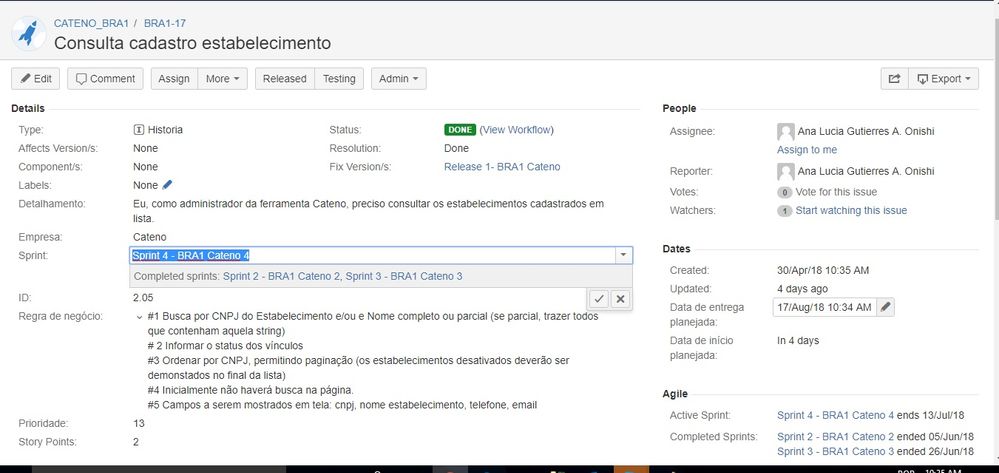This screenshot has width=999, height=473.
Task: Click the Comment button
Action: pyautogui.click(x=105, y=79)
